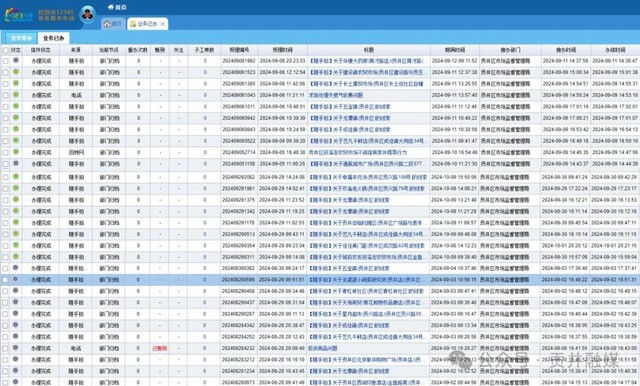Click green status icon for 2024-09-06 10:39:39 row
The image size is (640, 386).
[x=16, y=118]
